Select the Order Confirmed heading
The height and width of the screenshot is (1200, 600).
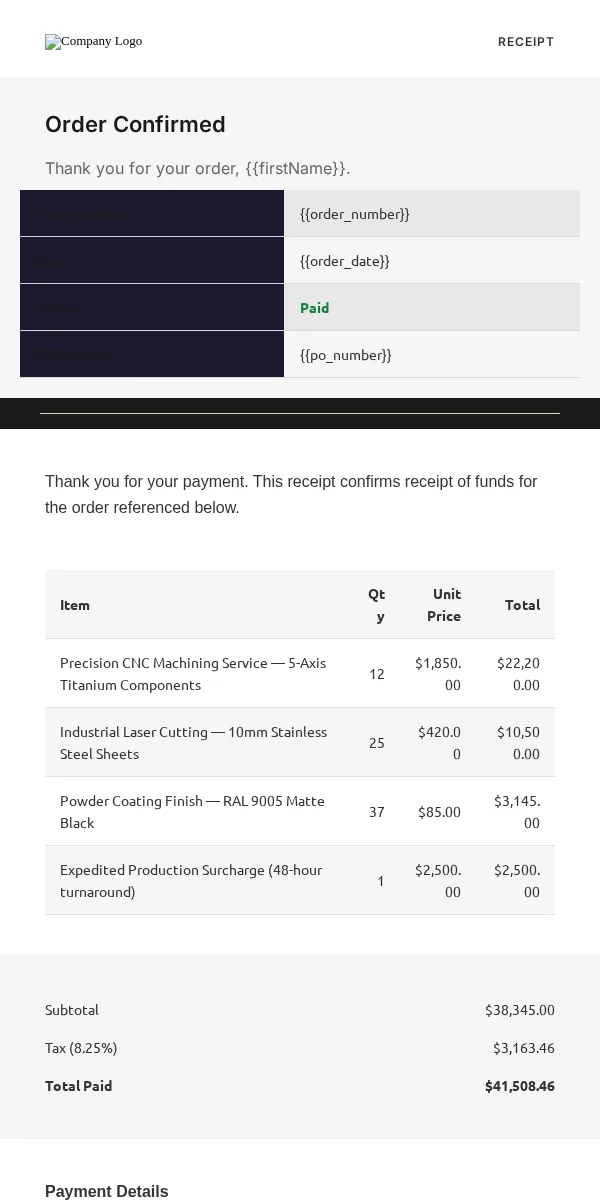[135, 124]
